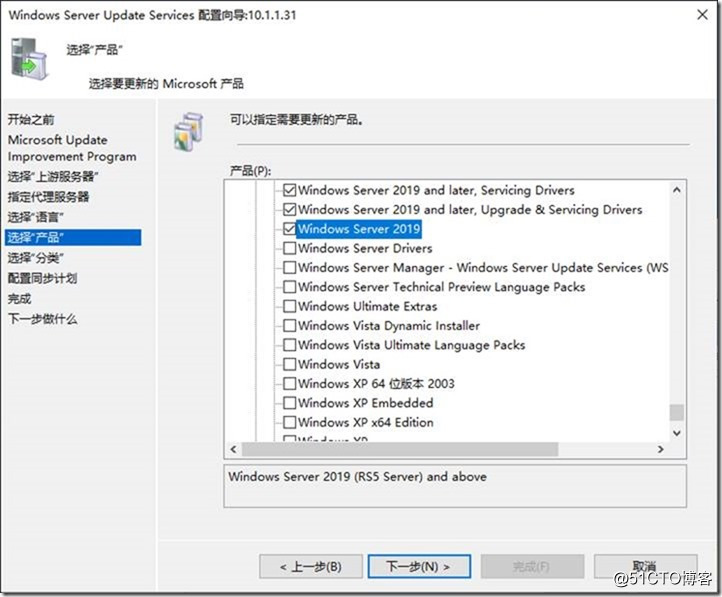Select Windows Server 2019 highlighted row text

point(359,229)
